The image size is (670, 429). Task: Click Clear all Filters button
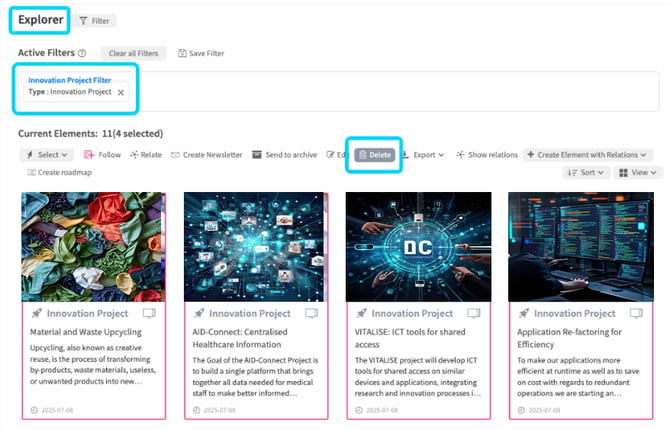coord(133,53)
